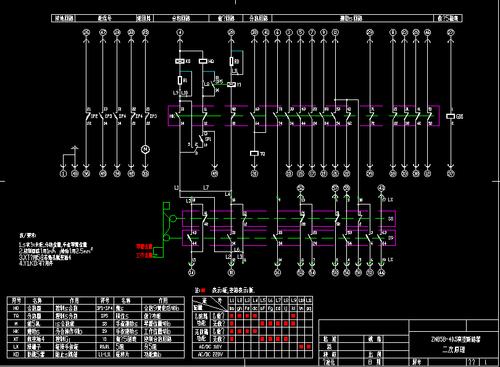The width and height of the screenshot is (500, 367).
Task: Select the technical notes text block
Action: click(x=55, y=250)
